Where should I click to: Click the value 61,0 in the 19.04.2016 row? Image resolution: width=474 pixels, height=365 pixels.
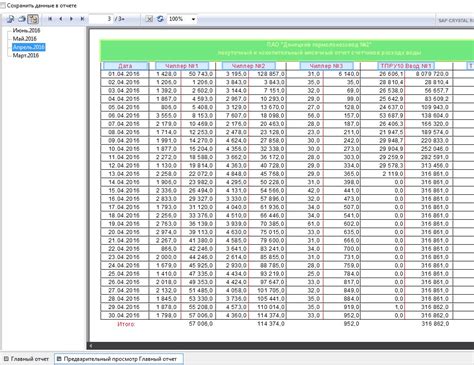[x=314, y=224]
